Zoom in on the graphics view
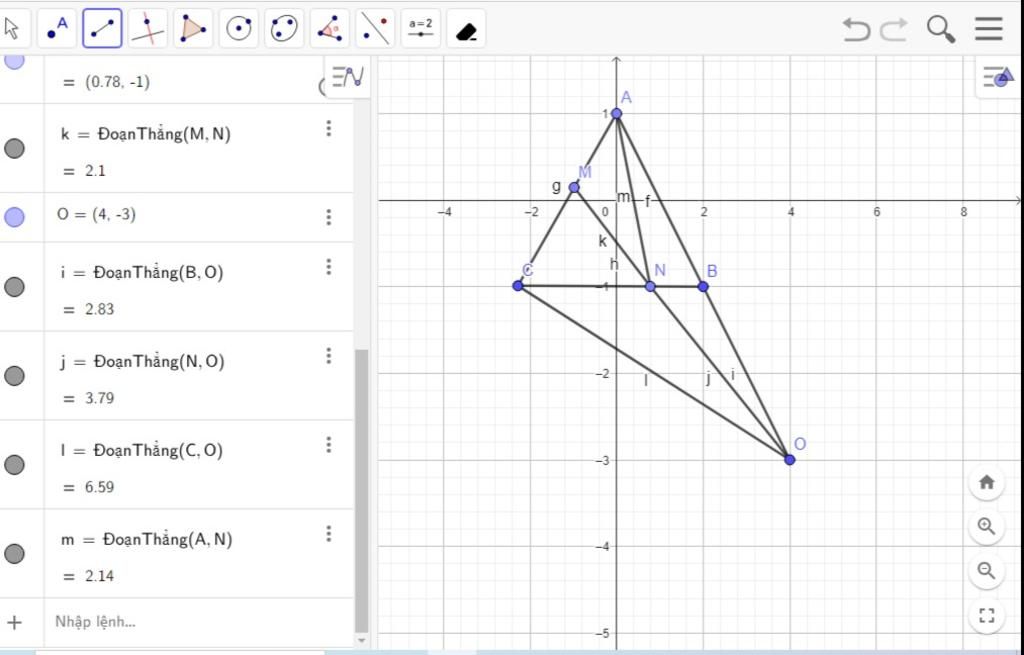Image resolution: width=1024 pixels, height=655 pixels. (986, 526)
